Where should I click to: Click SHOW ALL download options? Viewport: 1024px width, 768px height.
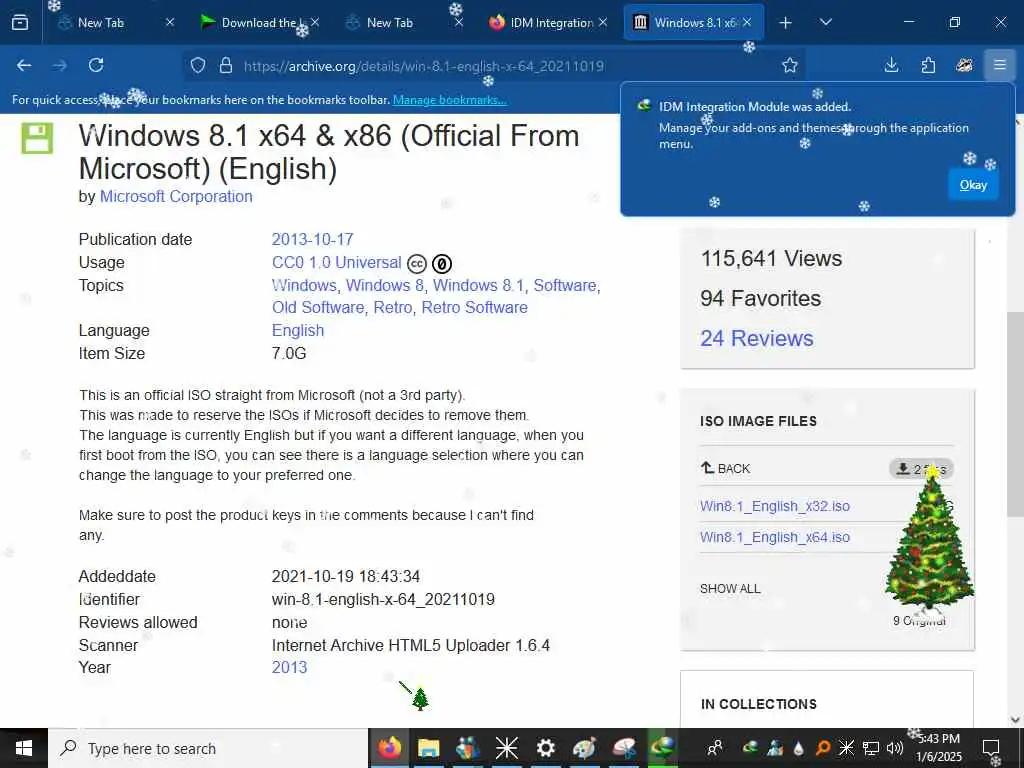[x=730, y=588]
